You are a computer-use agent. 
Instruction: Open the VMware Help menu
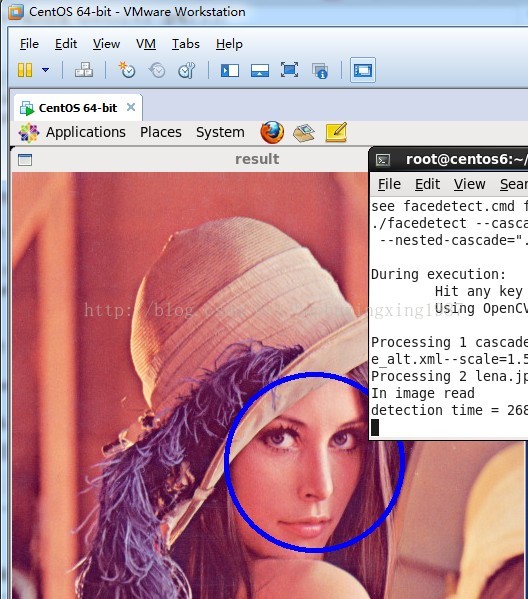click(229, 44)
